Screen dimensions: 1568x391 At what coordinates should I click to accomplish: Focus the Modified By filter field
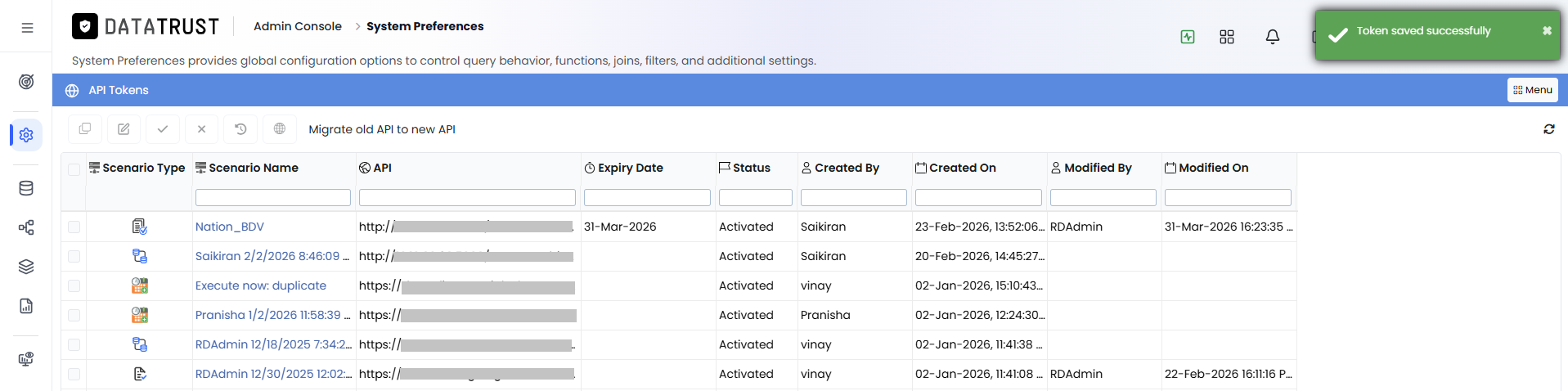pos(1103,197)
